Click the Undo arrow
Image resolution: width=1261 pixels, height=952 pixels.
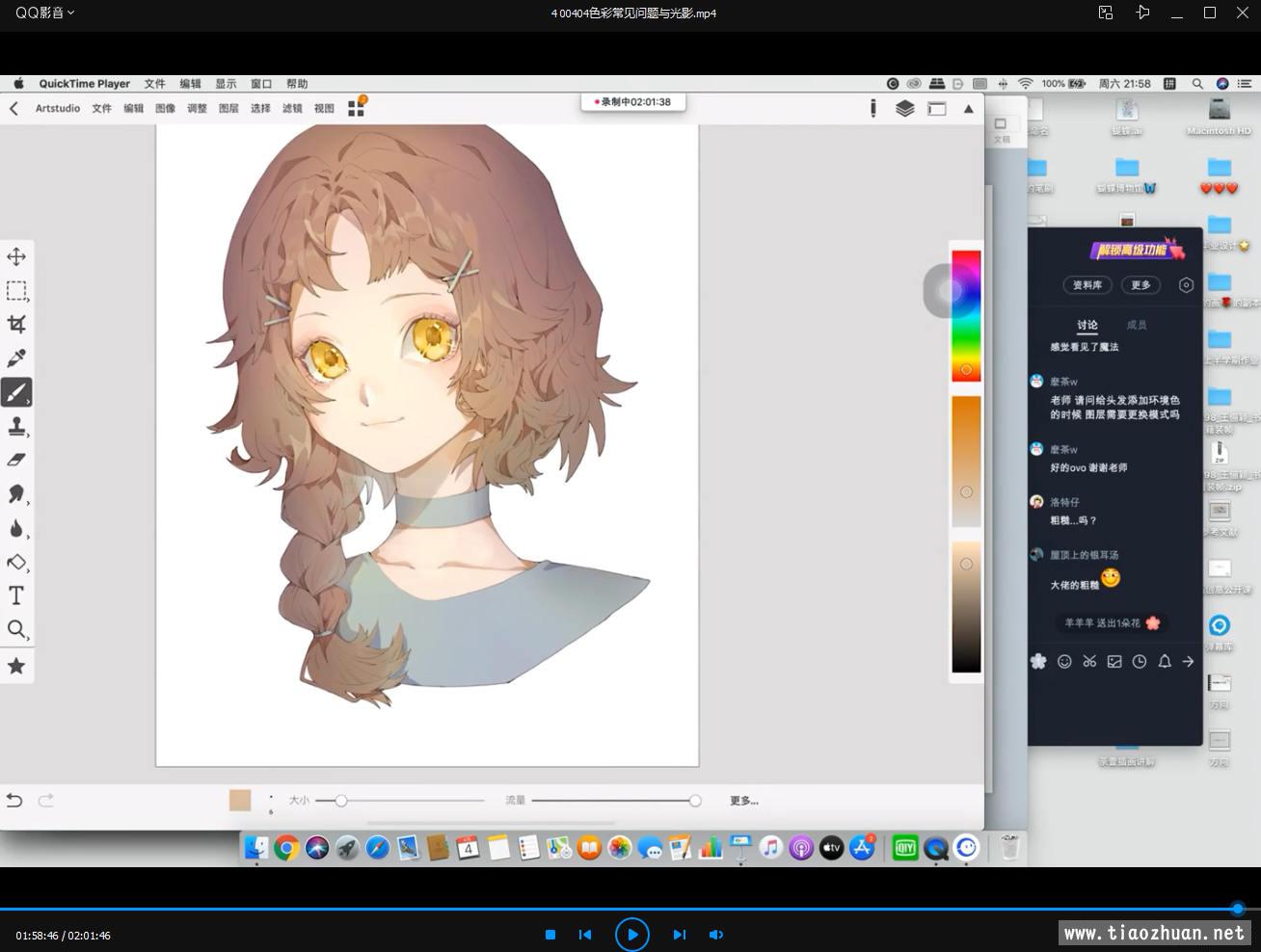point(14,800)
